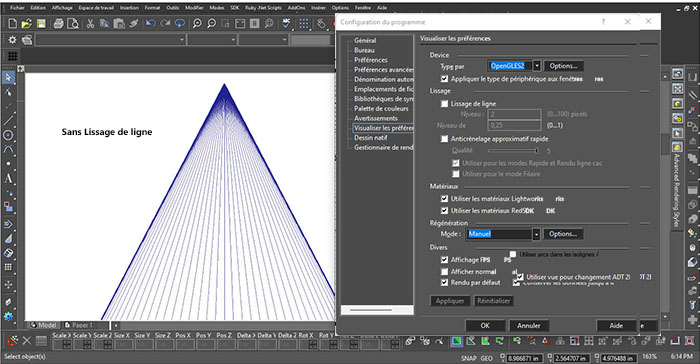Open the Insertion menu
The image size is (700, 364).
click(129, 8)
